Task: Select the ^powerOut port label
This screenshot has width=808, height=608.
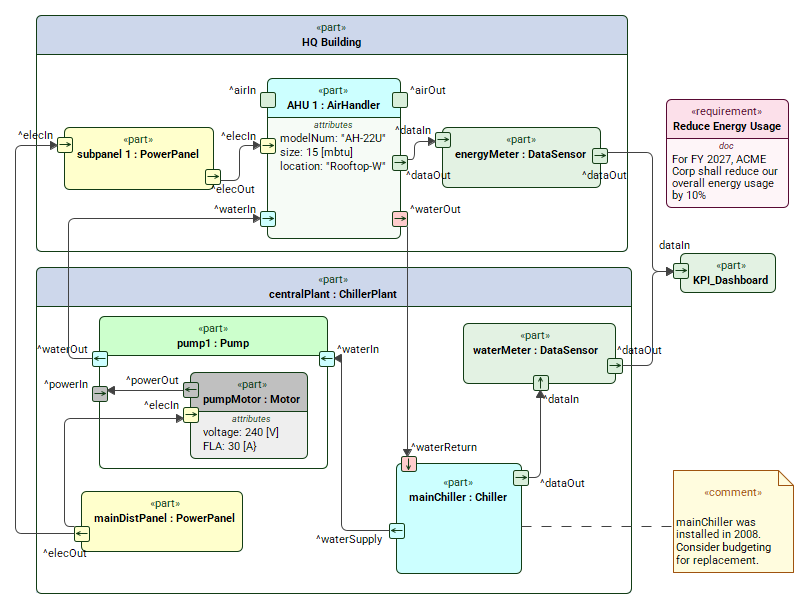Action: [x=153, y=380]
